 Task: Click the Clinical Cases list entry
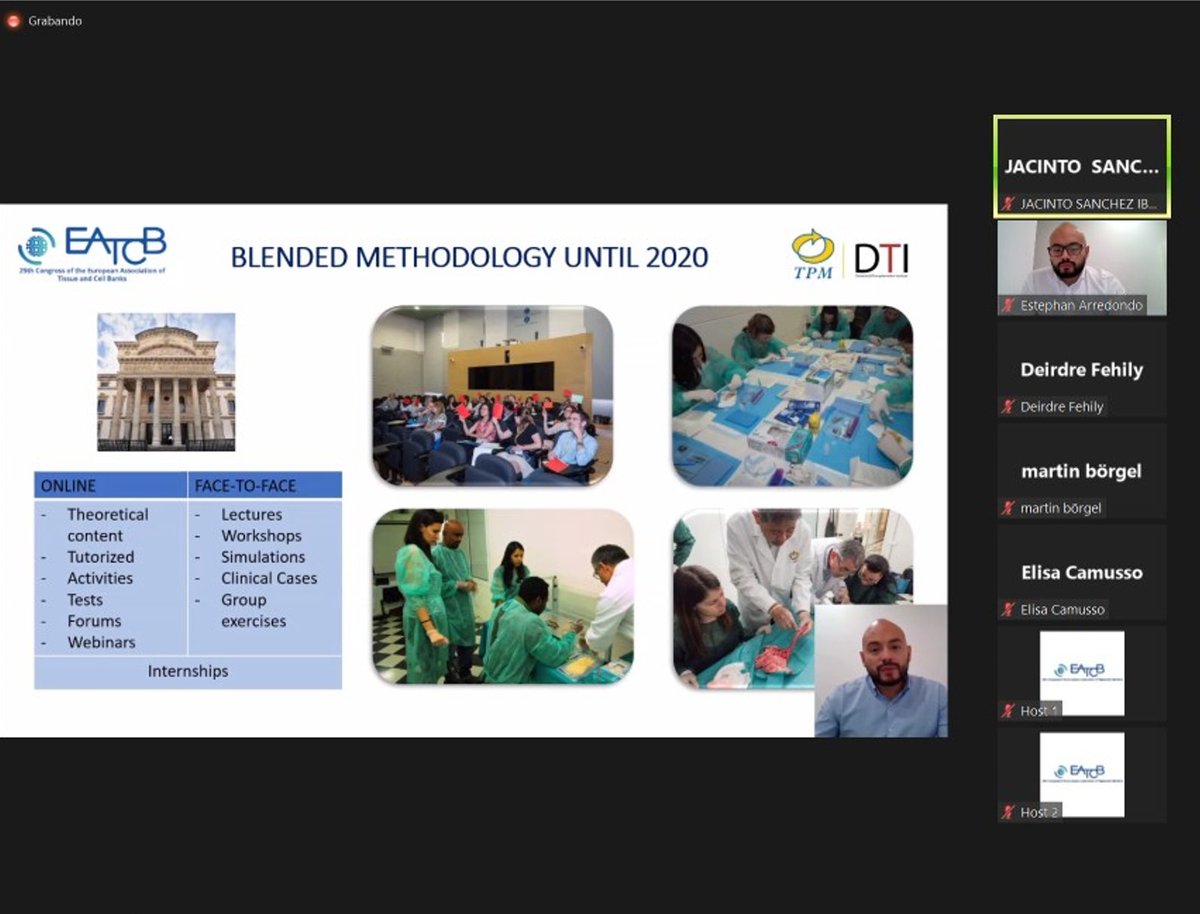(x=269, y=578)
